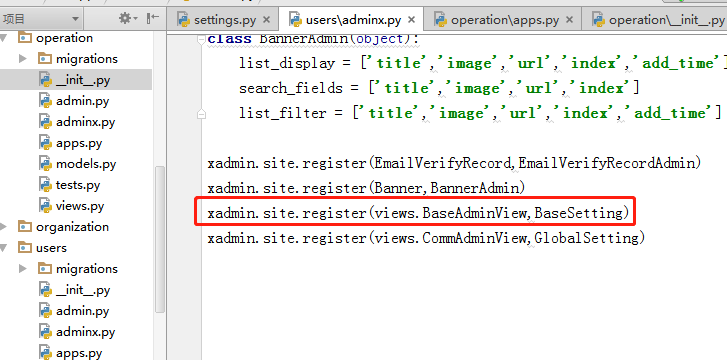Viewport: 727px width, 360px height.
Task: Expand migrations folder under operation
Action: (x=23, y=58)
